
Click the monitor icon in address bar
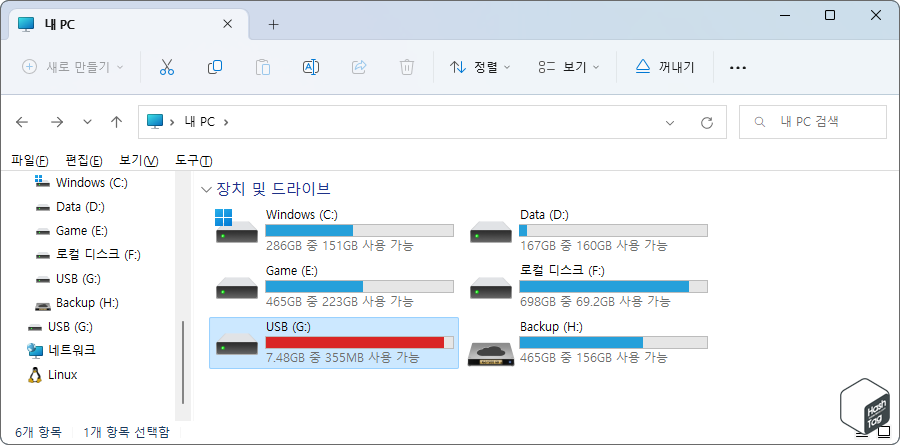[155, 121]
